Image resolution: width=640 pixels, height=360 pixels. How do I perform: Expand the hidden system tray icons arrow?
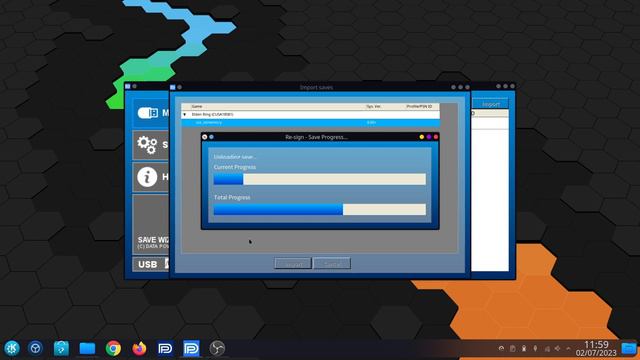click(568, 349)
